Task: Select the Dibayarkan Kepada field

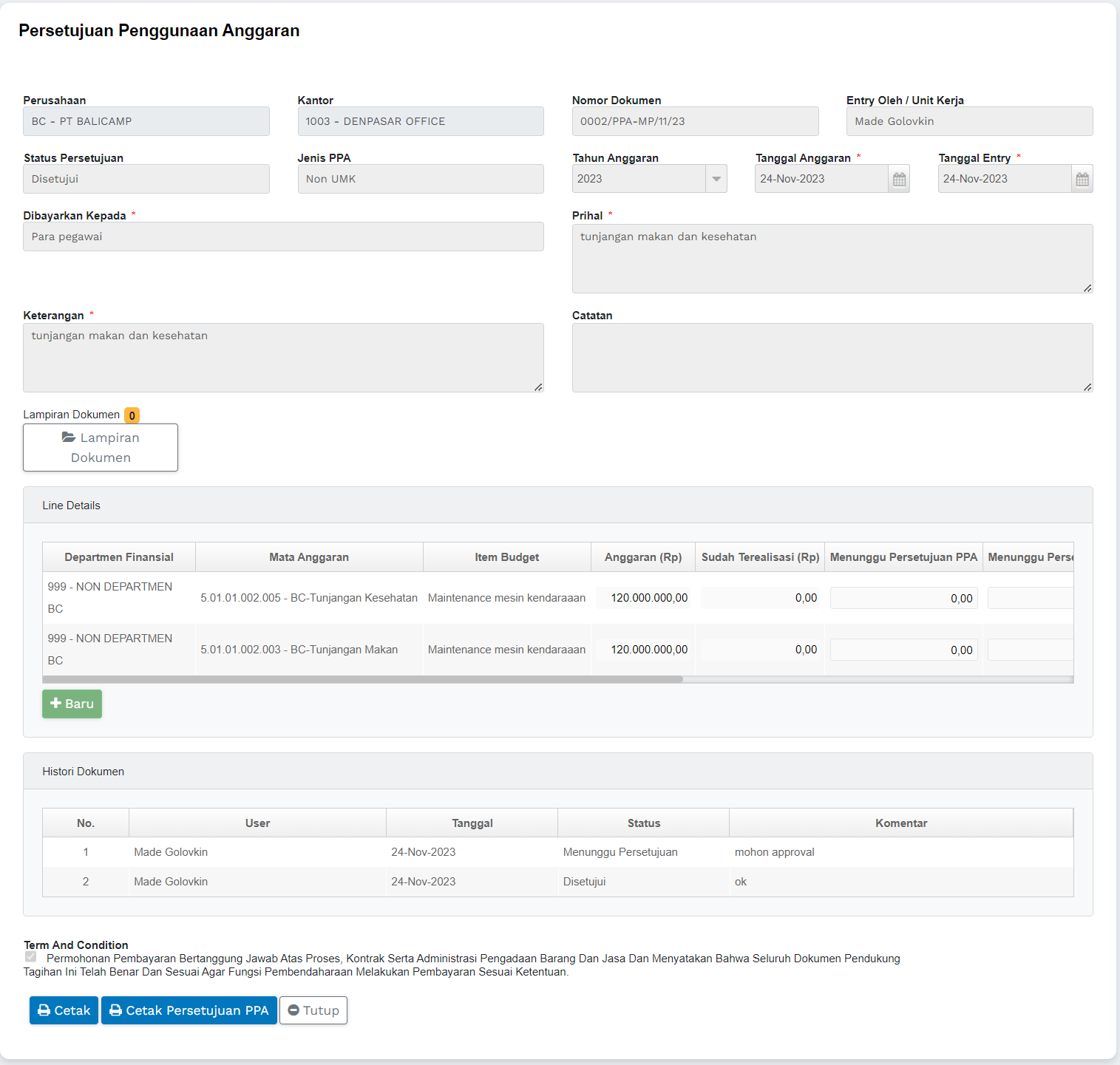Action: coord(283,237)
